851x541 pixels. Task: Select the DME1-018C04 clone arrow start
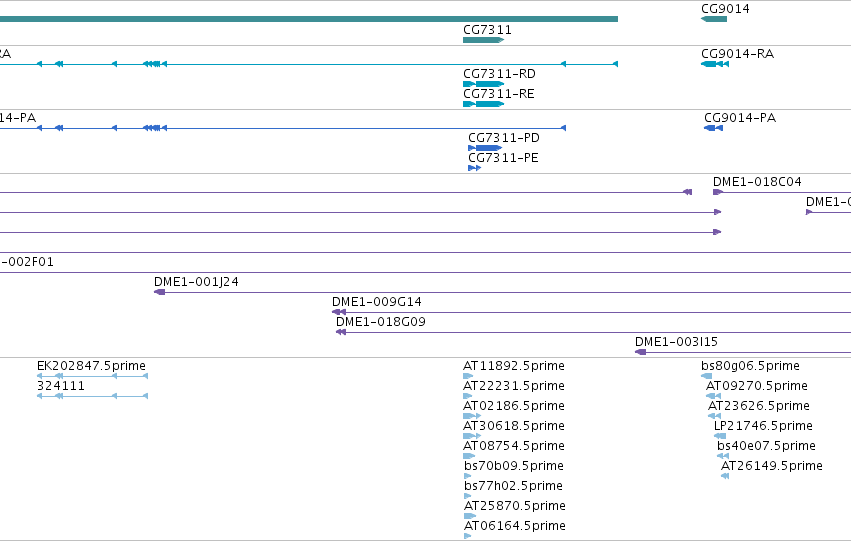click(718, 192)
